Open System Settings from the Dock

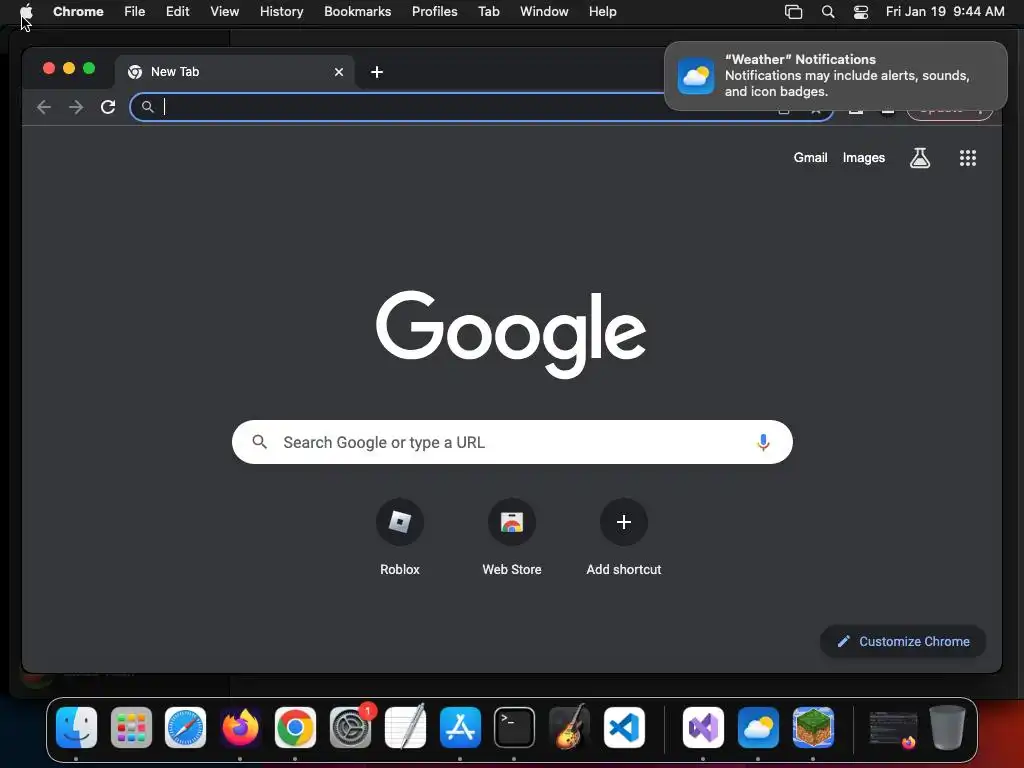point(351,728)
